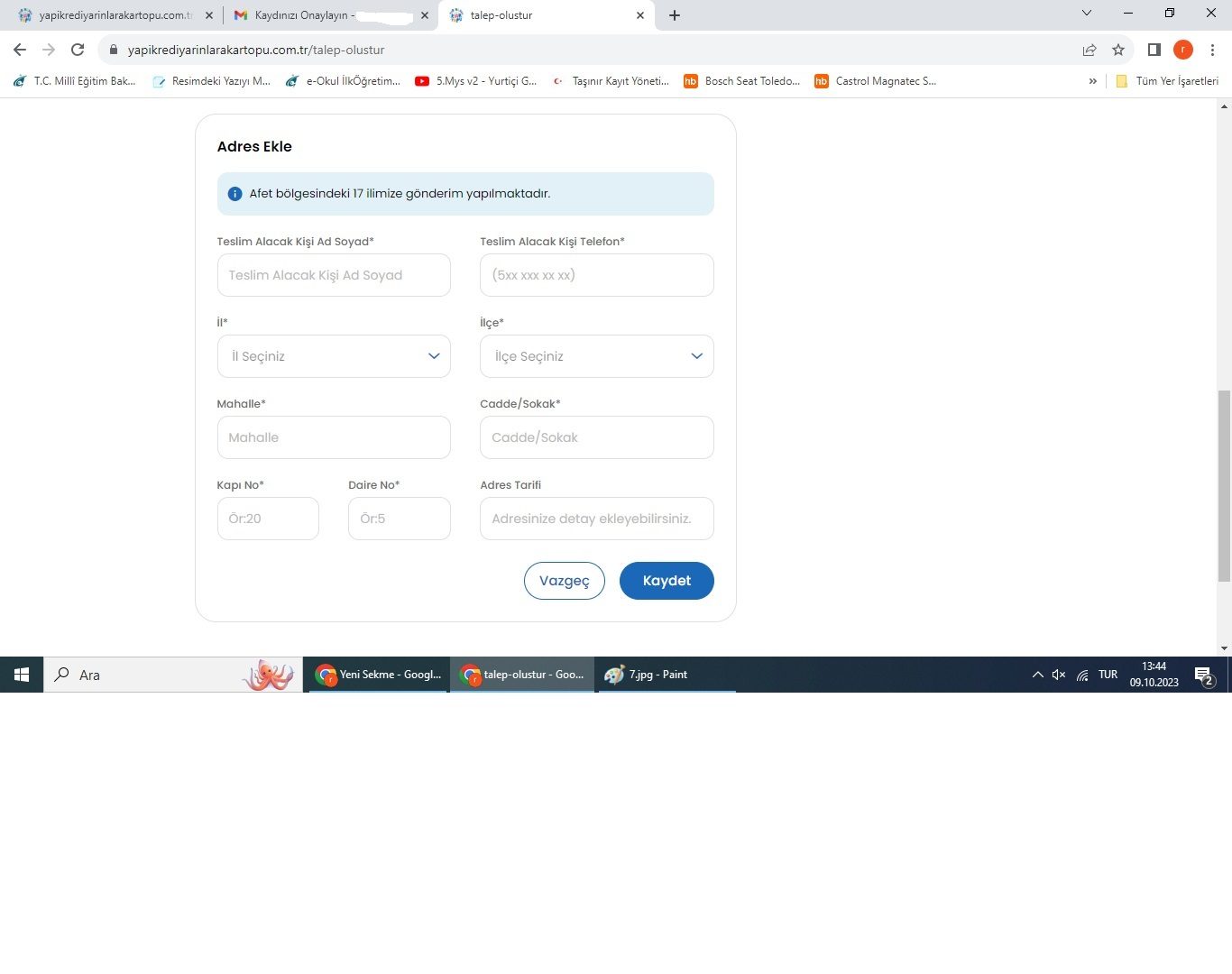Open the Windows Start menu

[22, 675]
